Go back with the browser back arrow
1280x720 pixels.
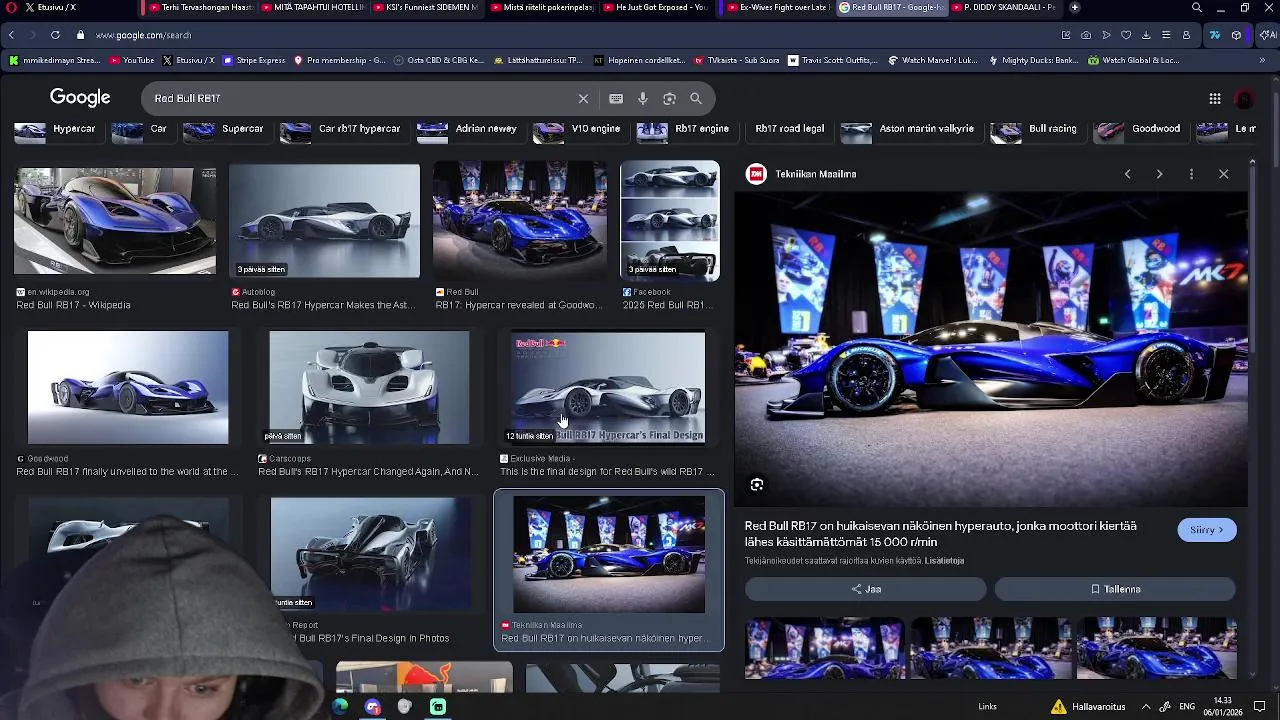coord(11,35)
